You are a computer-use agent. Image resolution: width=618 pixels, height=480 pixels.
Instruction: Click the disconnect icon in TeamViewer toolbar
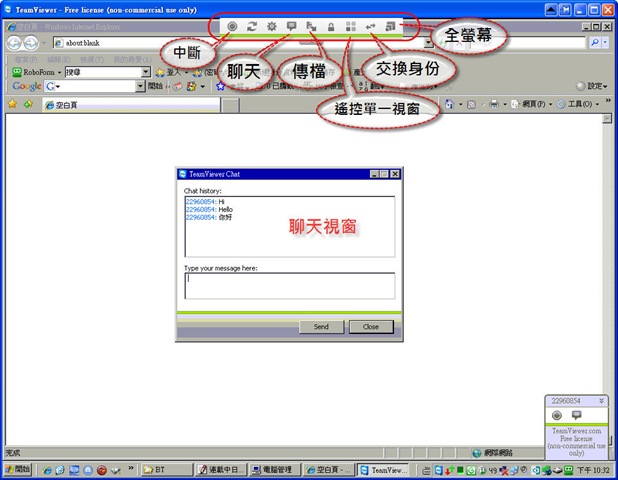tap(232, 25)
